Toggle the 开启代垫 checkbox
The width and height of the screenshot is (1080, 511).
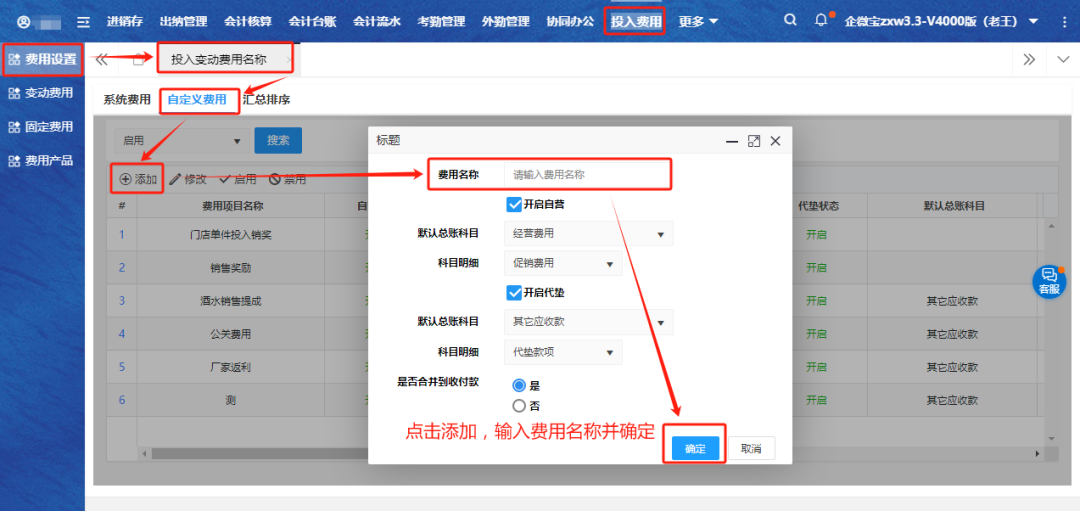pos(514,293)
